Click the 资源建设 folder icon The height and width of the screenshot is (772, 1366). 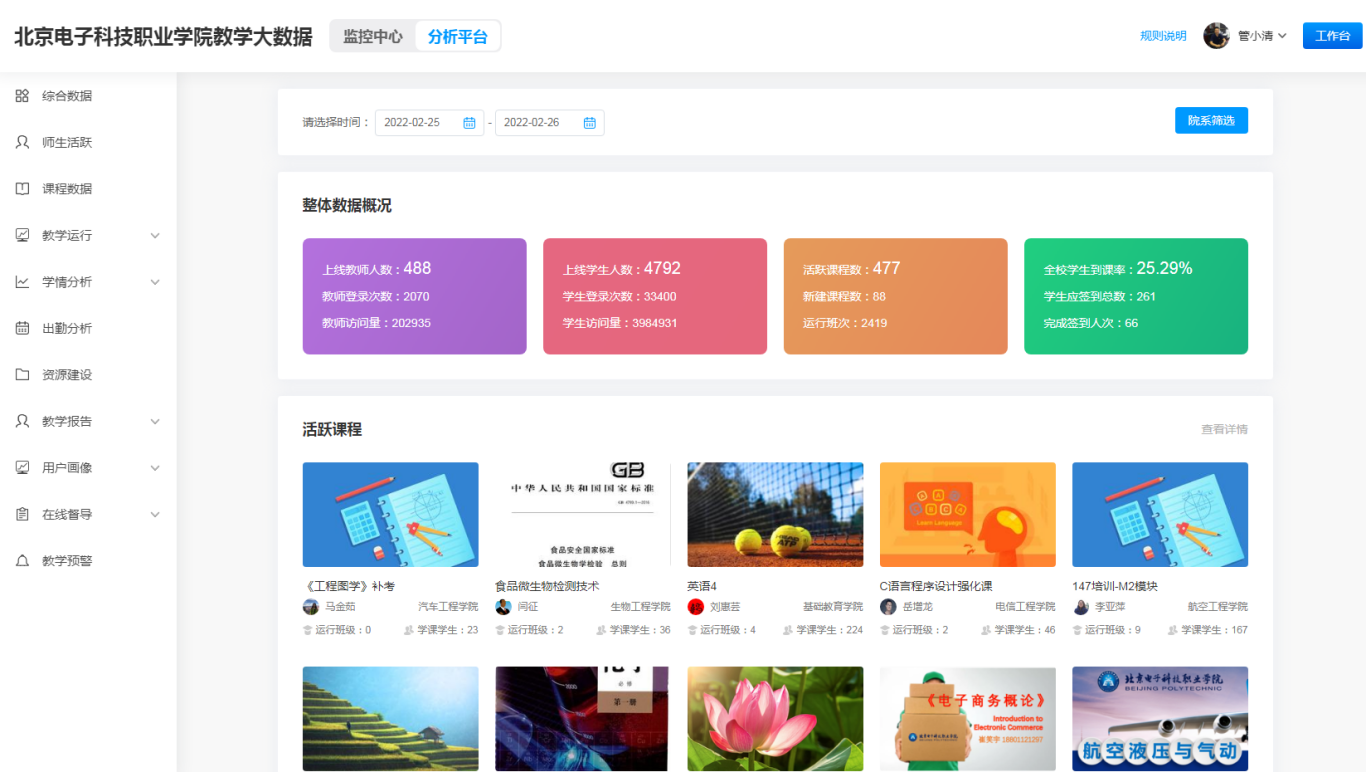22,375
